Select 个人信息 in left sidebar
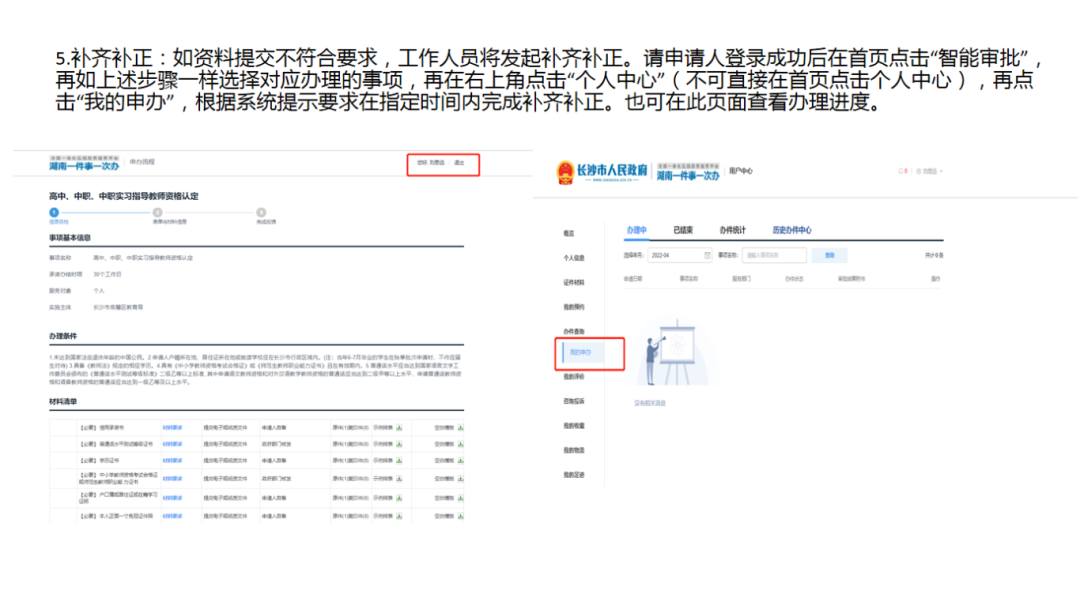1080x606 pixels. click(x=573, y=258)
